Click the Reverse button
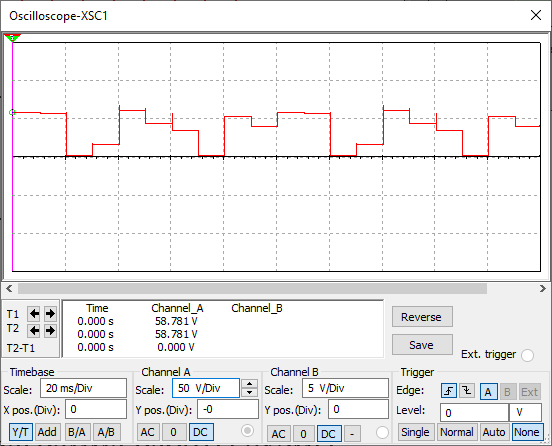The height and width of the screenshot is (446, 552). coord(422,317)
